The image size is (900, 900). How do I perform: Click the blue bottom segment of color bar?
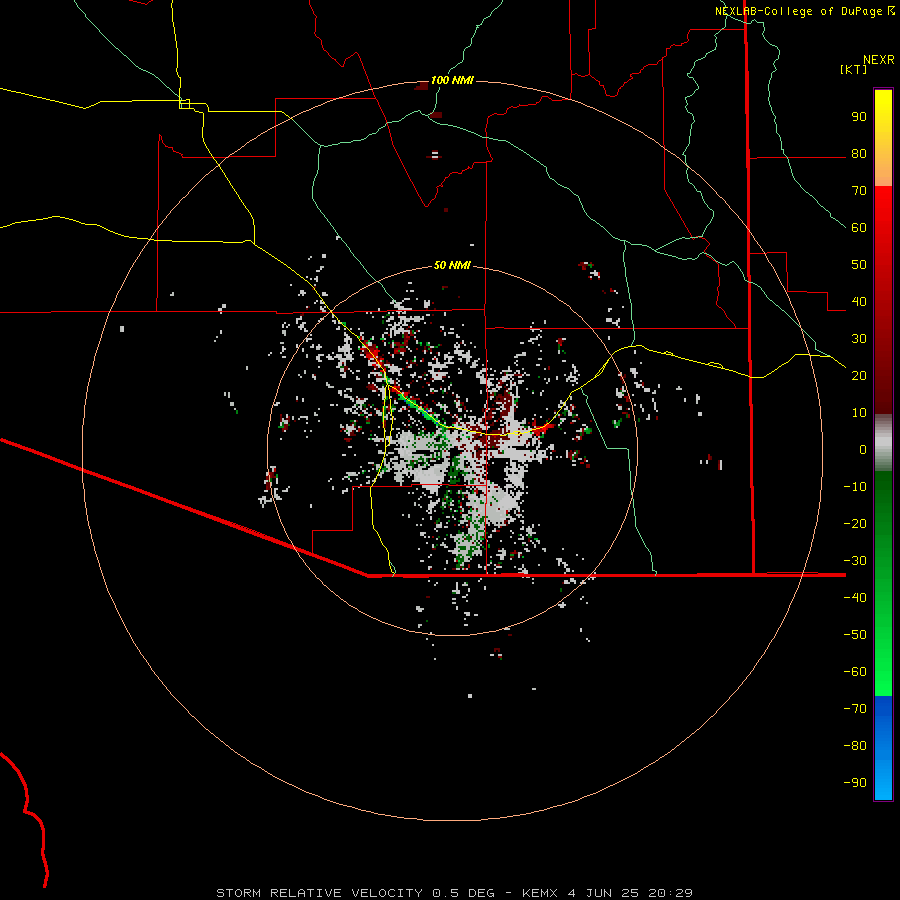pyautogui.click(x=883, y=748)
